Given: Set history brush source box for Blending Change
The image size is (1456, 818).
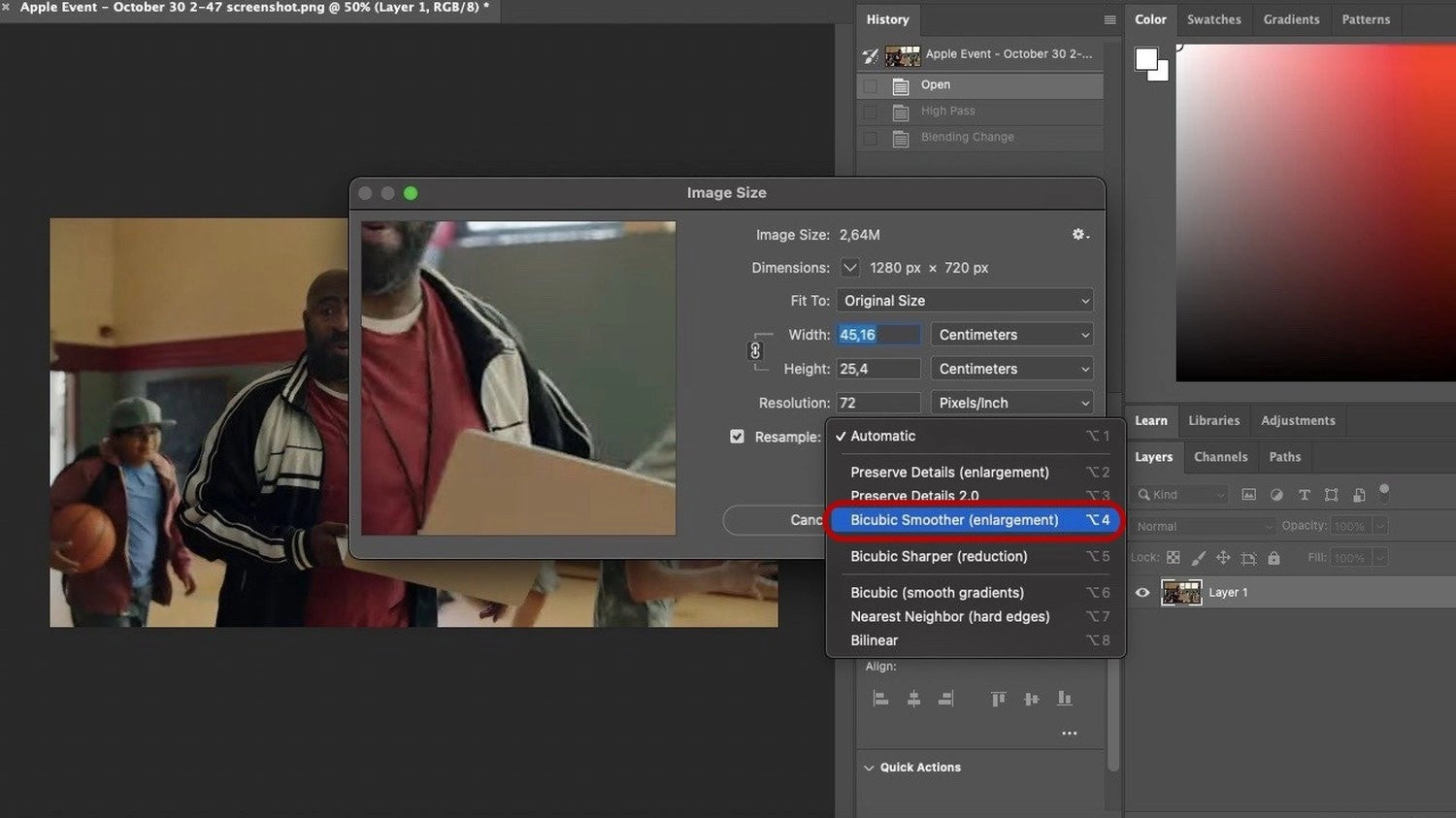Looking at the screenshot, I should pyautogui.click(x=871, y=139).
